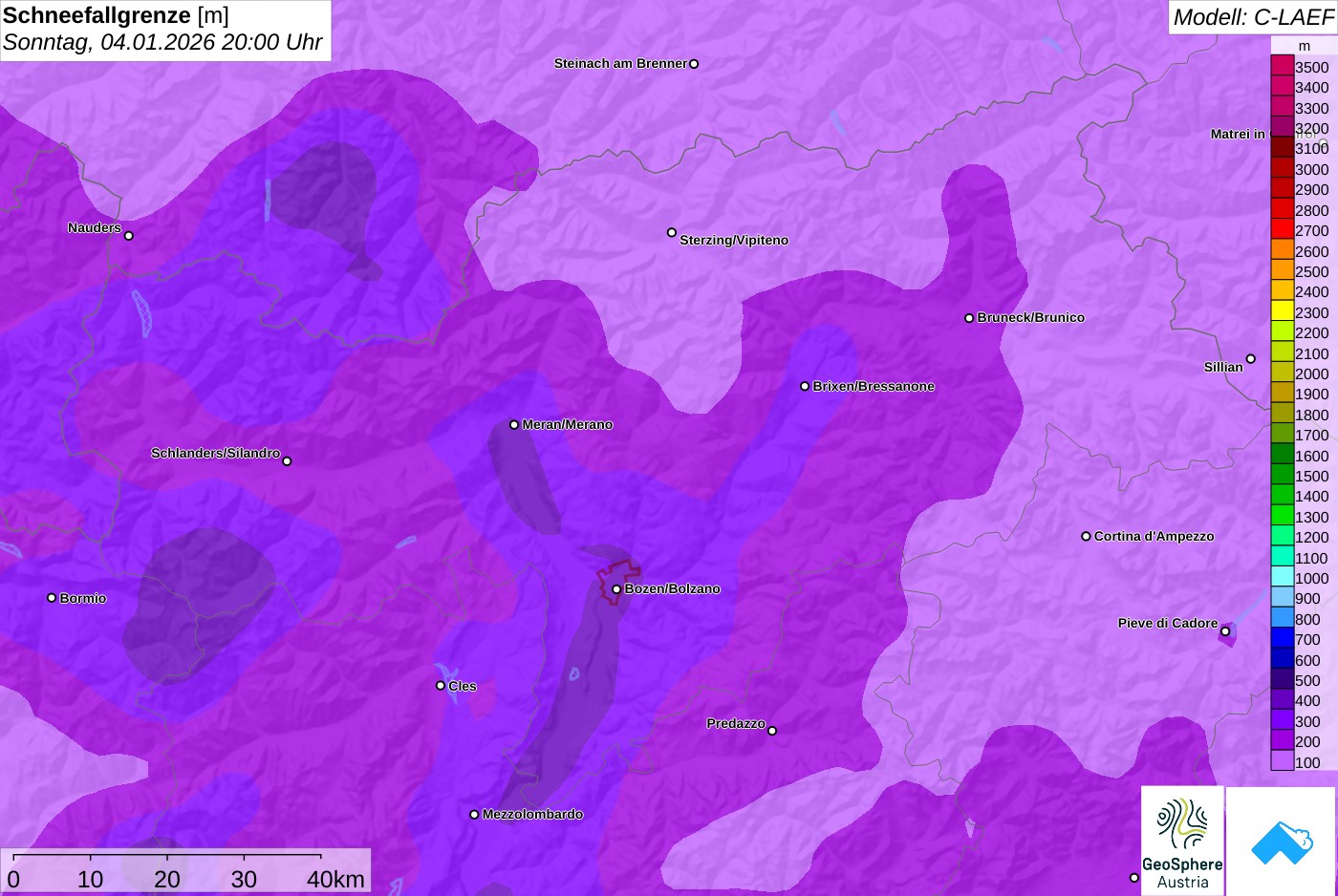Screen dimensions: 1338x896
Task: Select the Mezzolombardo marker dot
Action: (x=474, y=815)
